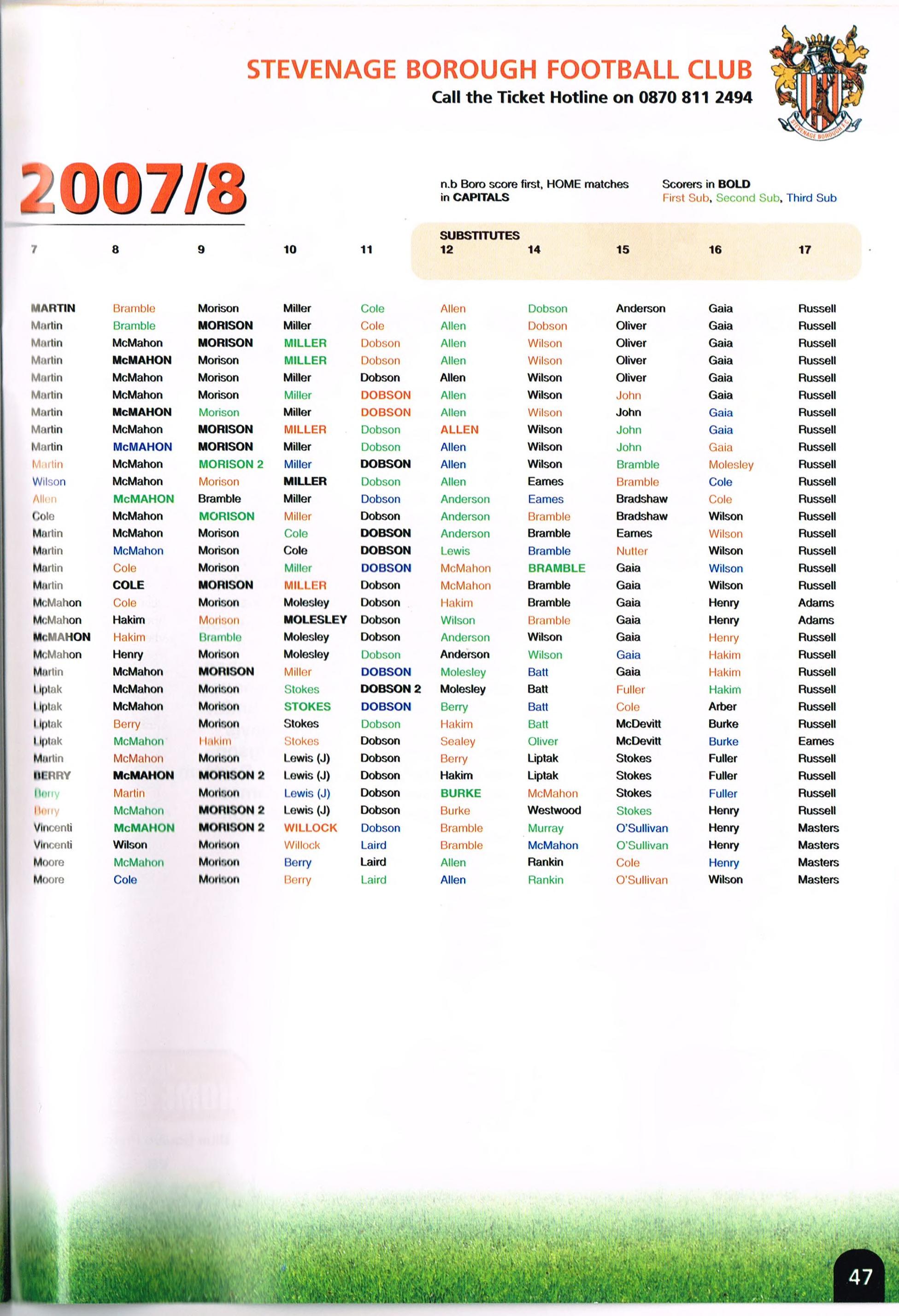
Task: Click the orange WILLOCK entry
Action: (310, 828)
